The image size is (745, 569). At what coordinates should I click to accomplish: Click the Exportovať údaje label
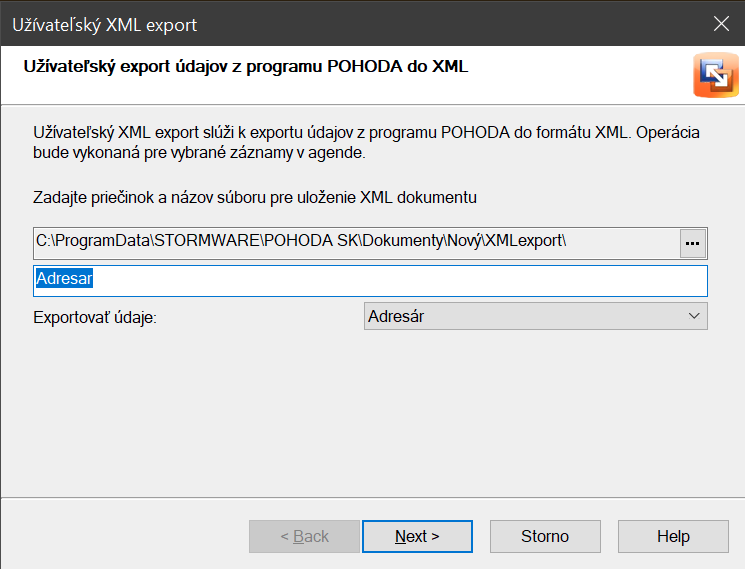(x=96, y=317)
